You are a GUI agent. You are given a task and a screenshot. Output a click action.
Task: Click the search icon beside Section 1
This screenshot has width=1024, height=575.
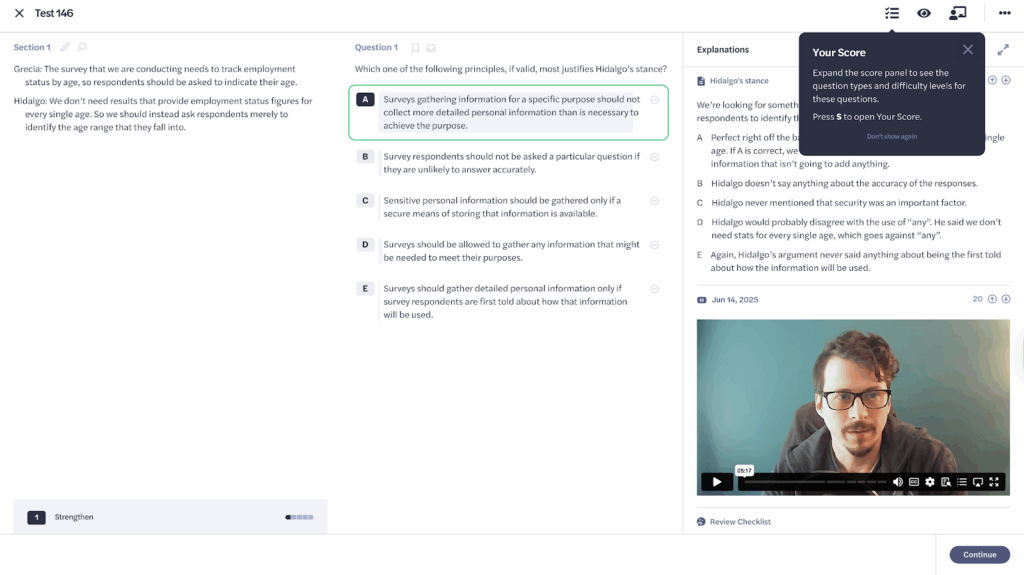(82, 47)
